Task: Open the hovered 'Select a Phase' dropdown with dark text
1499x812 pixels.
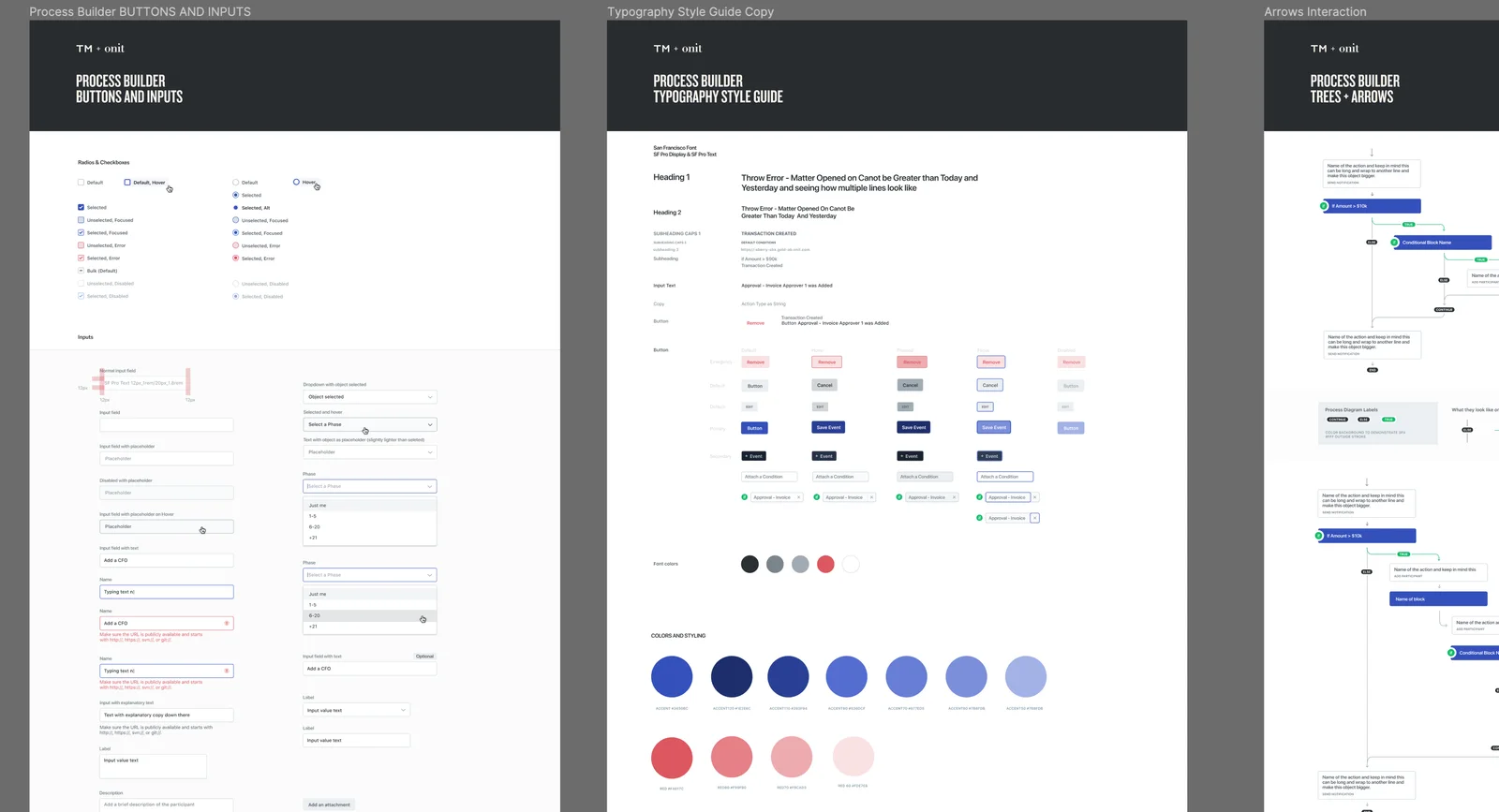Action: [x=369, y=424]
